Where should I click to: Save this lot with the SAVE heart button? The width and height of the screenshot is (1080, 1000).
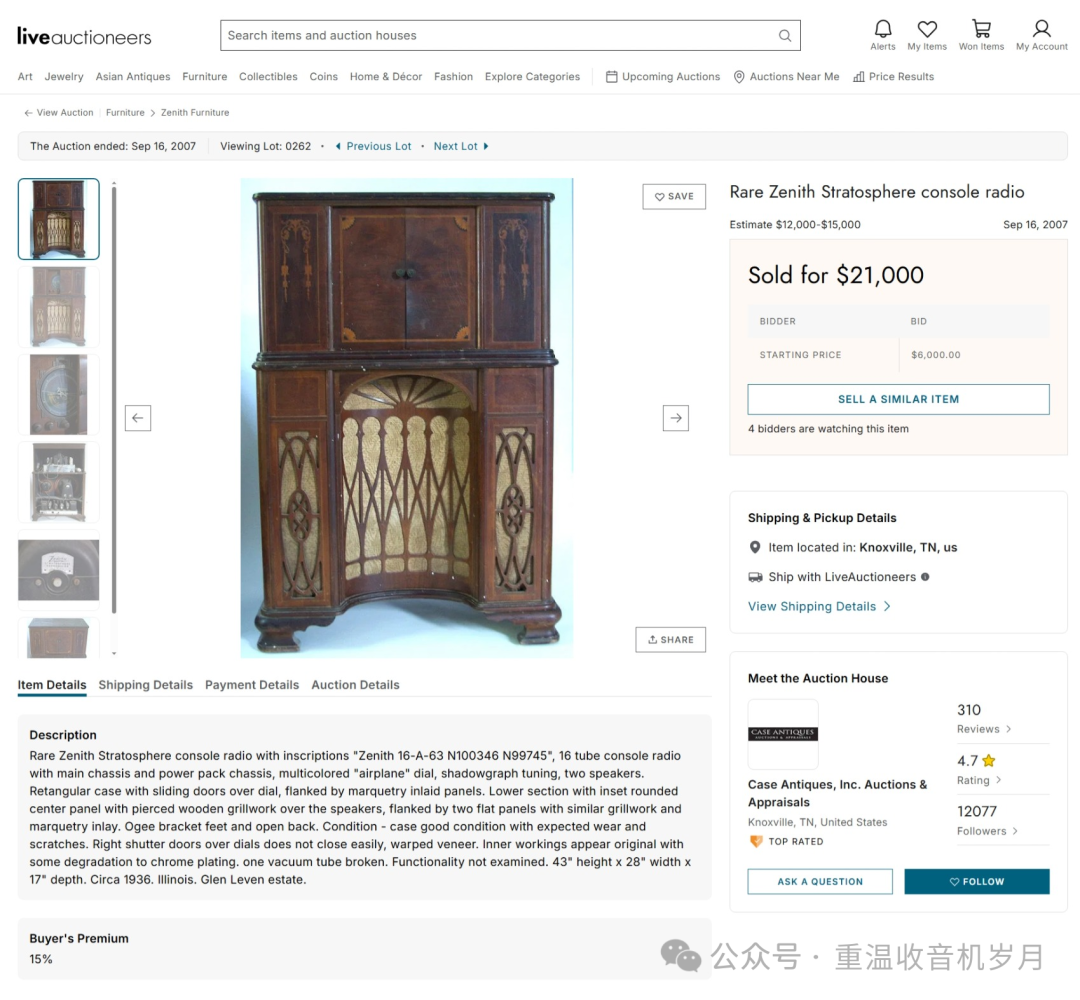(674, 196)
